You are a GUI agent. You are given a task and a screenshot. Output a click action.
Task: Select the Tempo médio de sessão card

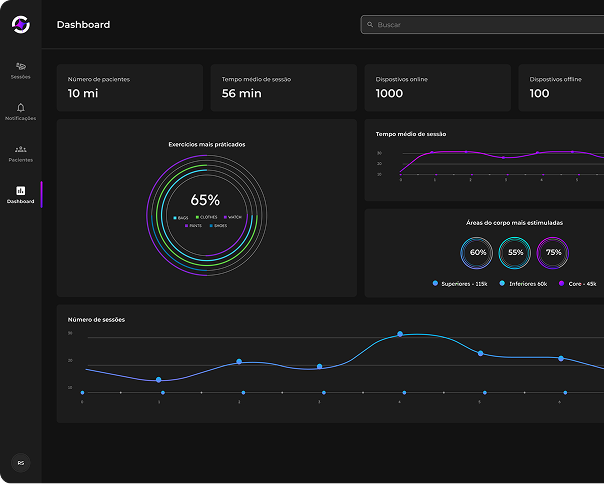[283, 88]
